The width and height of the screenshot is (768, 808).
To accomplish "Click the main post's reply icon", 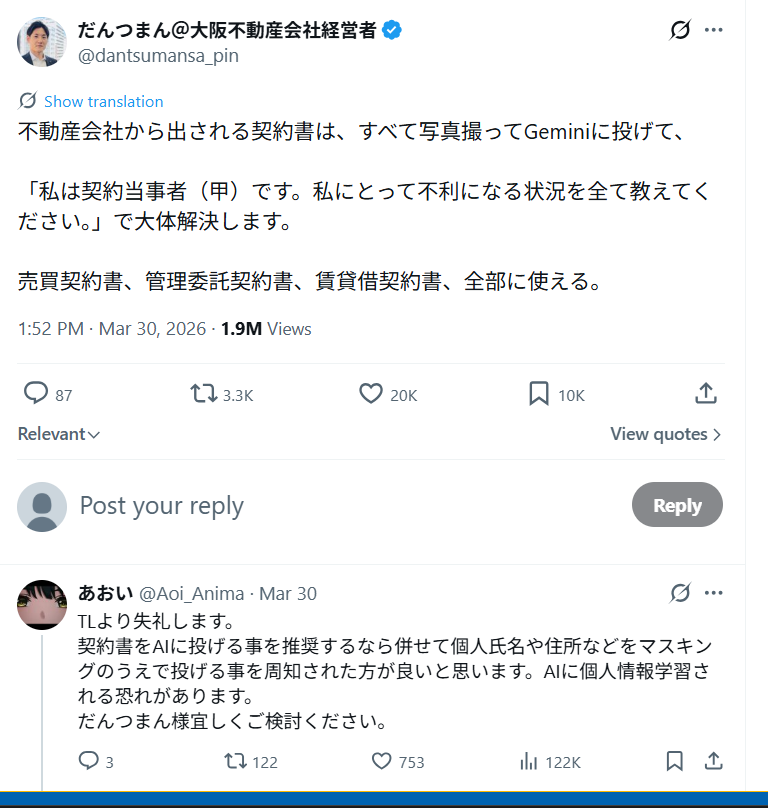I will (x=36, y=394).
